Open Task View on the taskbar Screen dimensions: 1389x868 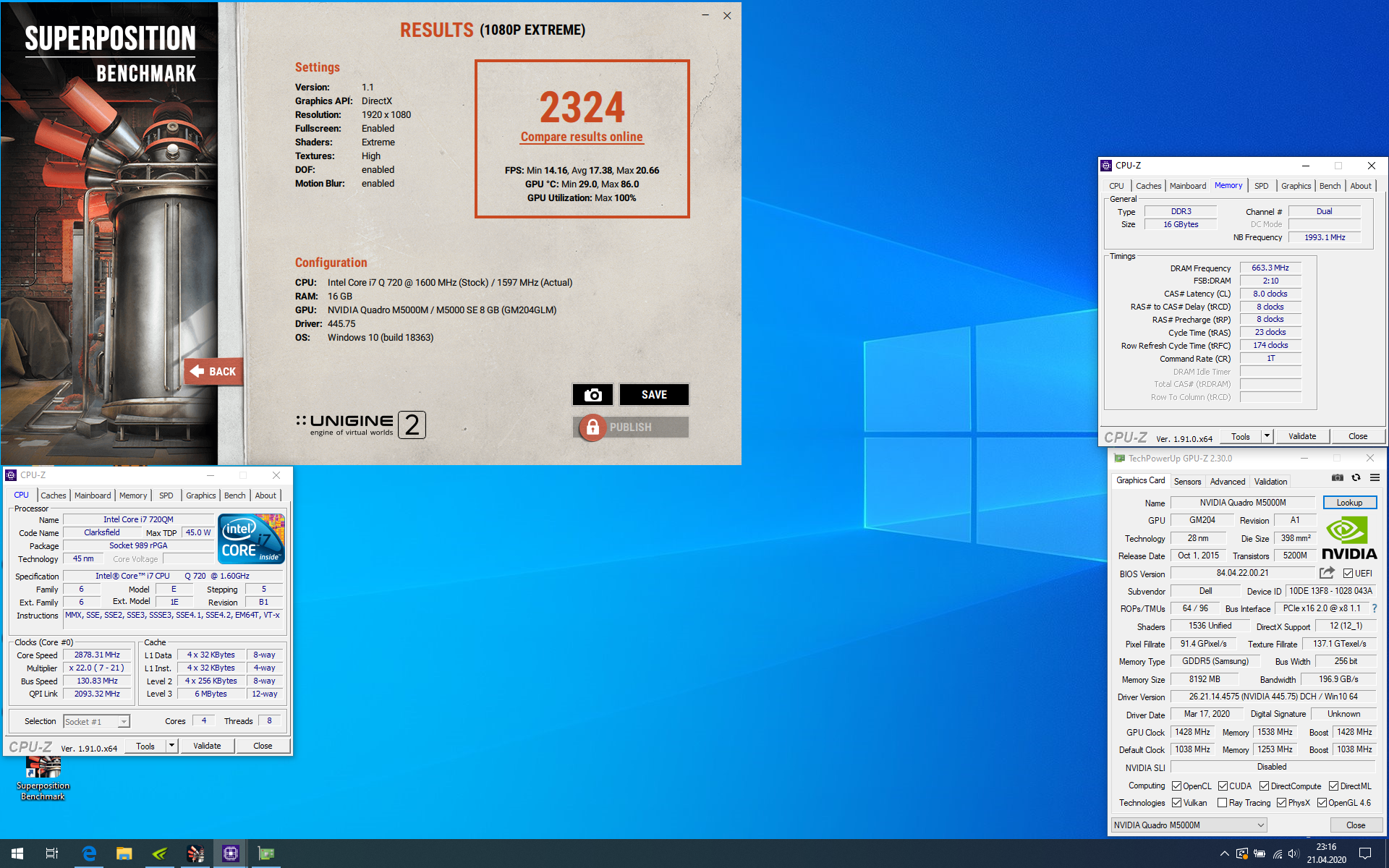[52, 854]
